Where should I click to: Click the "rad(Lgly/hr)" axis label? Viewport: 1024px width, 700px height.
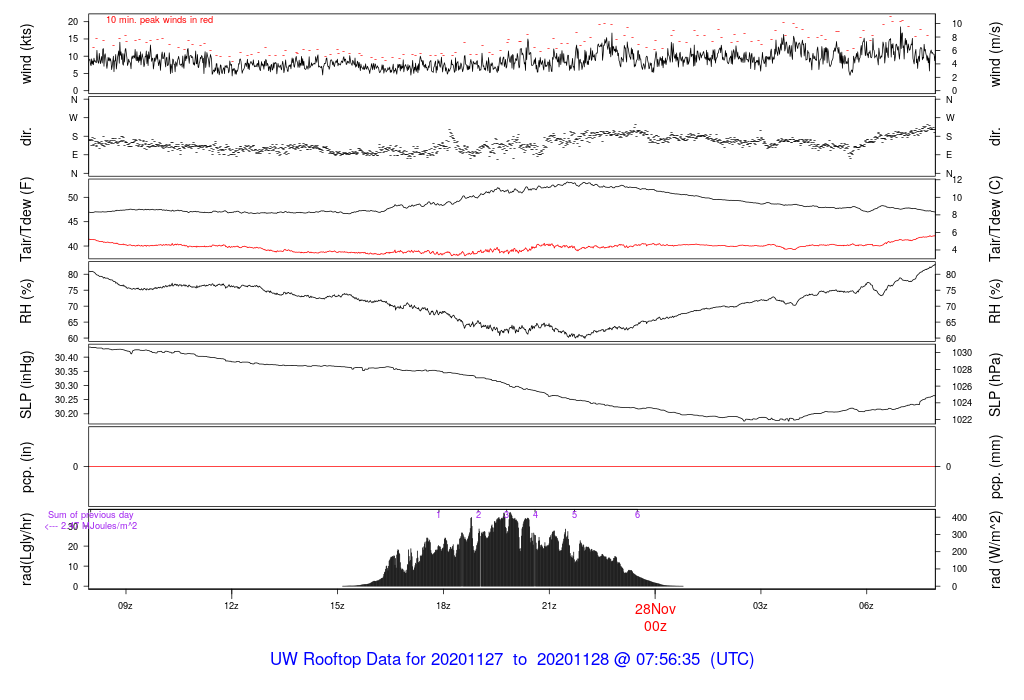coord(26,549)
